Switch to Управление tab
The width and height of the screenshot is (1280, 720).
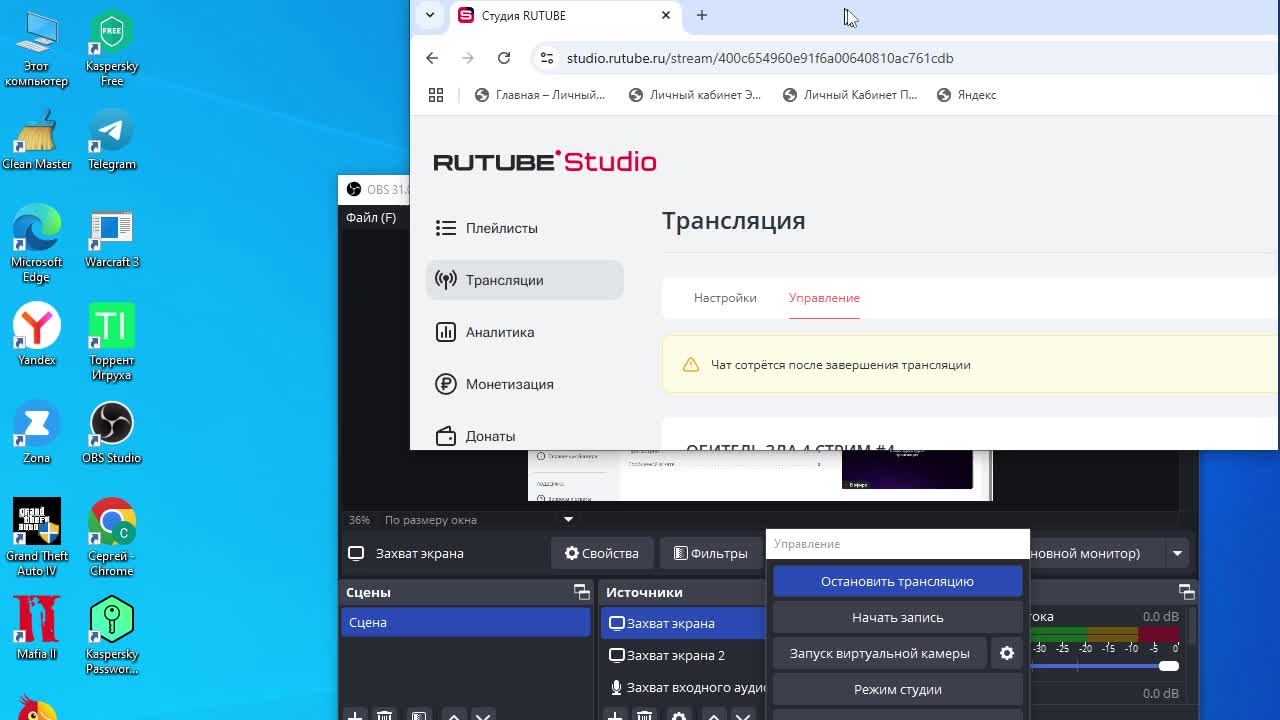tap(824, 298)
